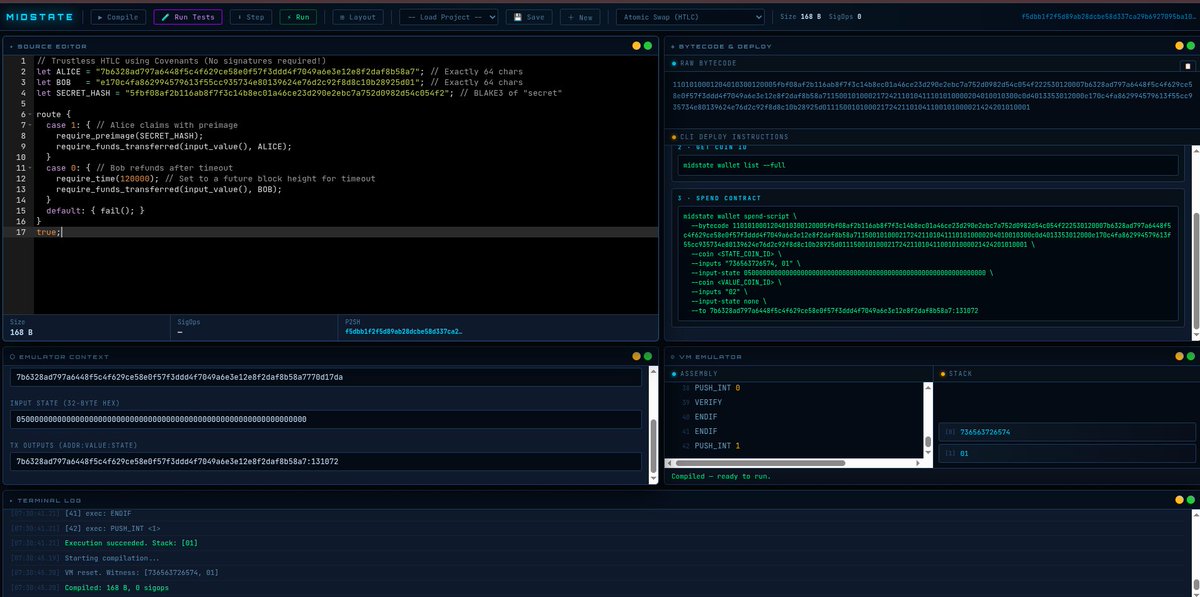
Task: Open the Load Project dropdown
Action: pyautogui.click(x=449, y=17)
